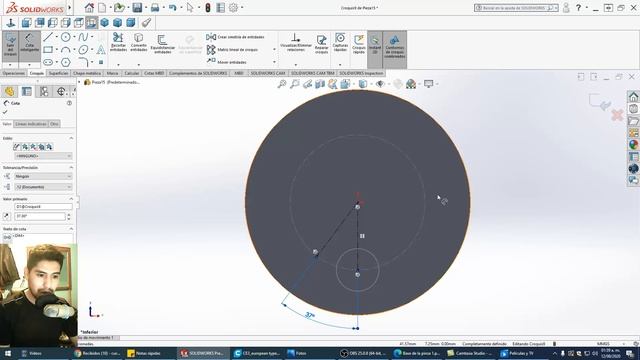
Task: Expand Recortar entidades dropdown arrow
Action: pos(118,64)
